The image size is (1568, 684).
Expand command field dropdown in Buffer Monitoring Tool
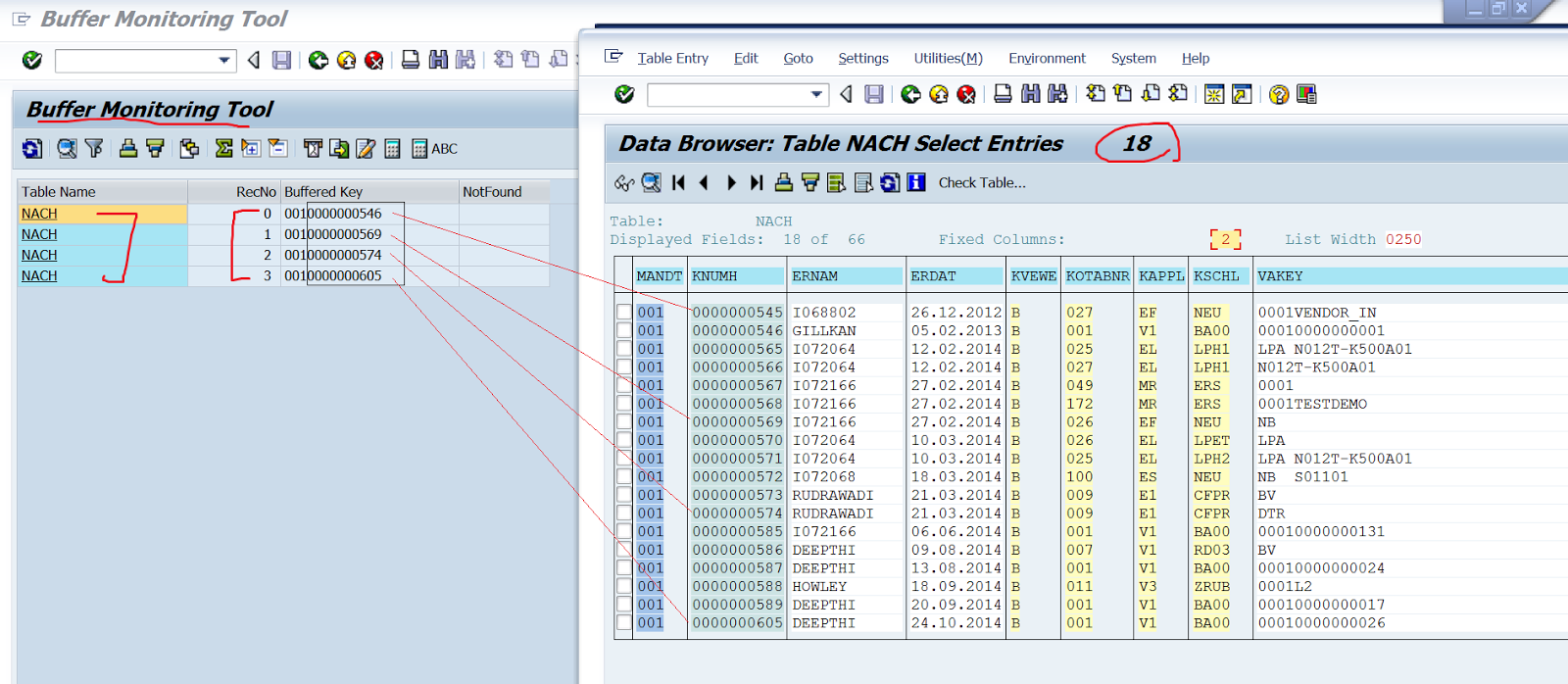tap(224, 61)
